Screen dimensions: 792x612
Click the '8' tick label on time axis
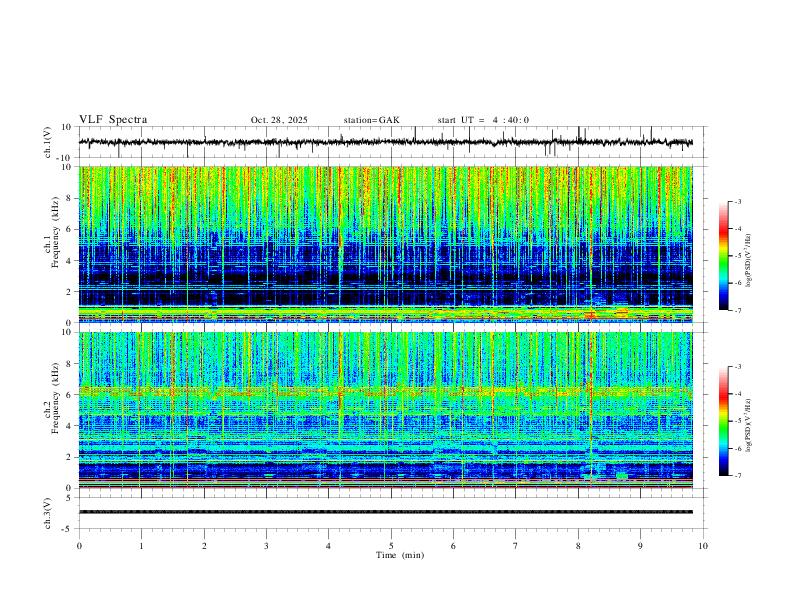tap(578, 546)
